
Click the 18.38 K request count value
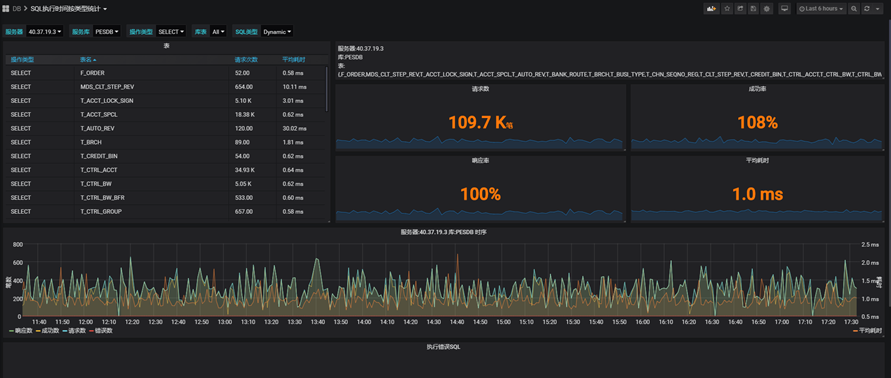(244, 114)
